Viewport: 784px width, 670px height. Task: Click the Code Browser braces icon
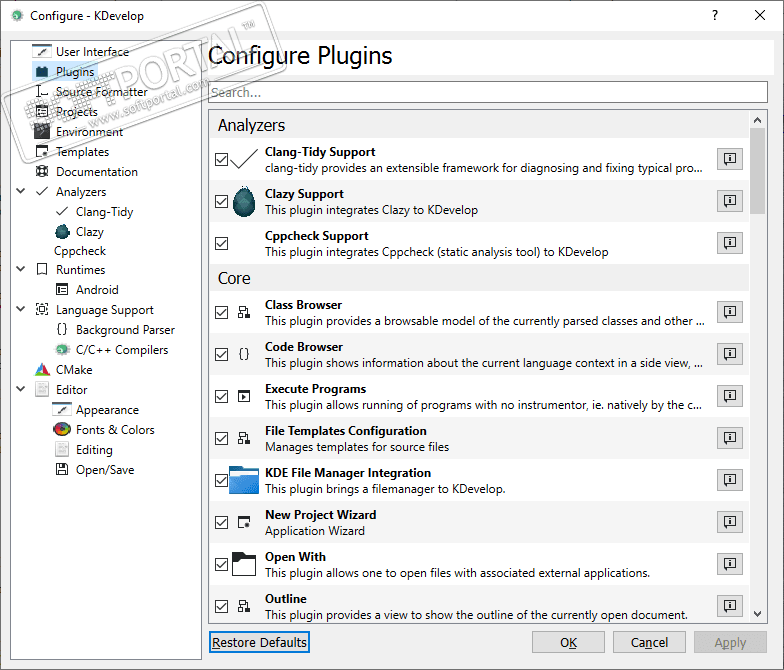(x=244, y=354)
